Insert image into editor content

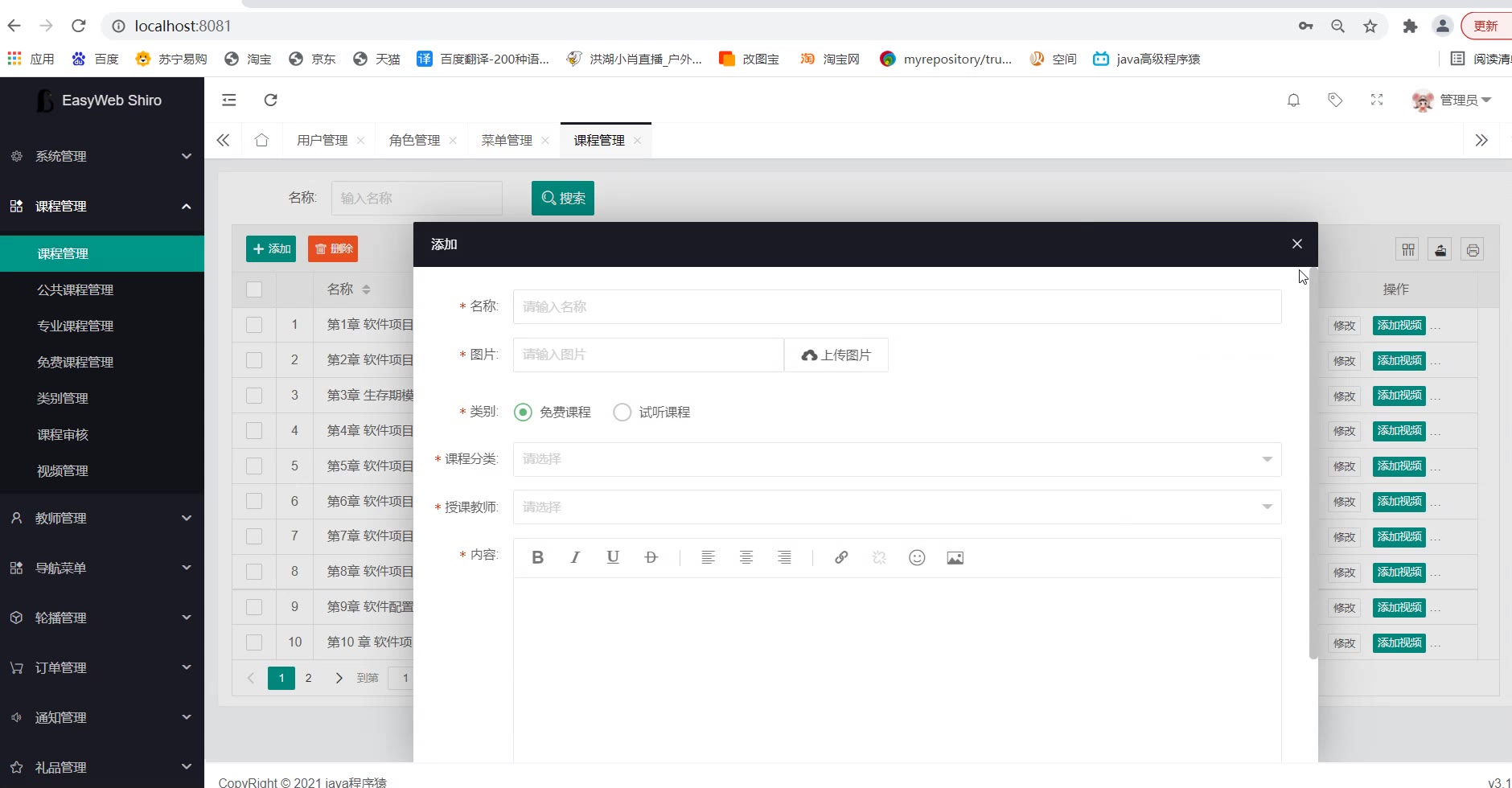tap(955, 557)
